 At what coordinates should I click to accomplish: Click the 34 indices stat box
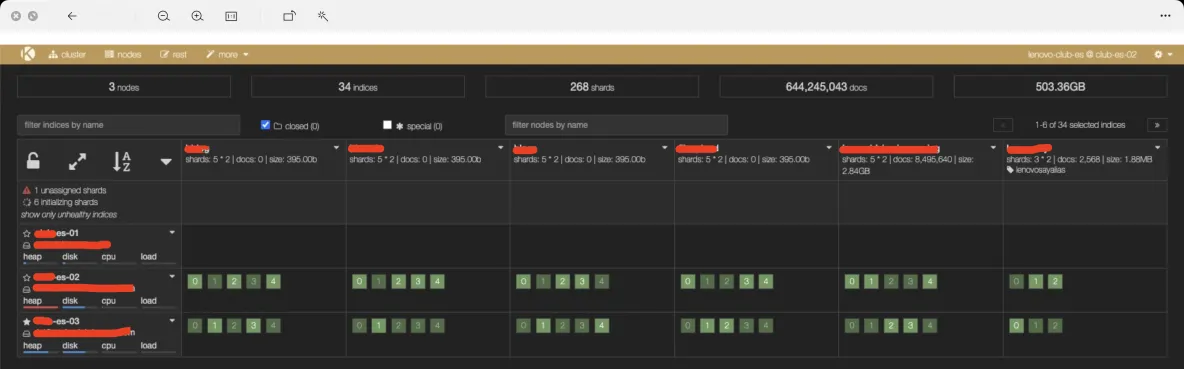click(x=358, y=87)
